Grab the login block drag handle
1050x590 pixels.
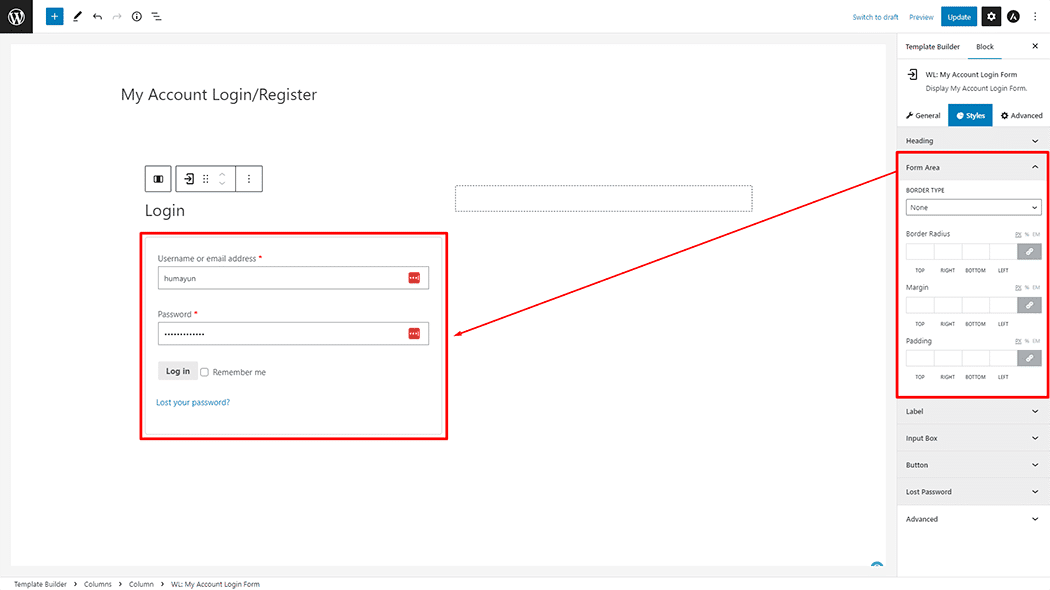pos(205,178)
